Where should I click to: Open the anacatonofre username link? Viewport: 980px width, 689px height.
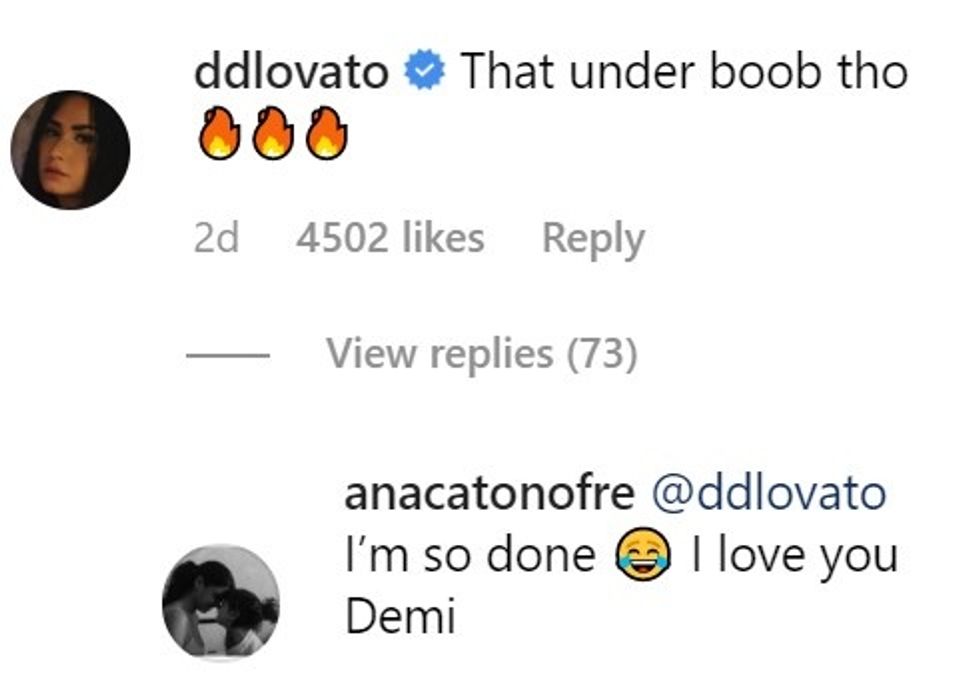click(x=488, y=494)
